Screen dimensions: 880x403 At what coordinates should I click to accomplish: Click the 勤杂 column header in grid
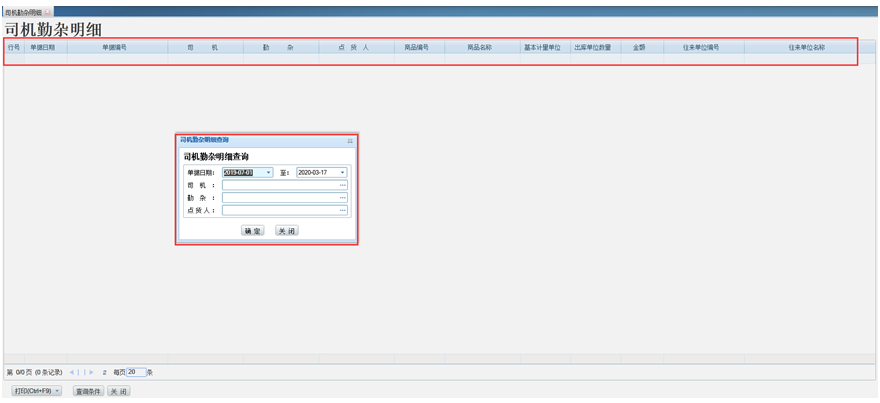point(281,48)
